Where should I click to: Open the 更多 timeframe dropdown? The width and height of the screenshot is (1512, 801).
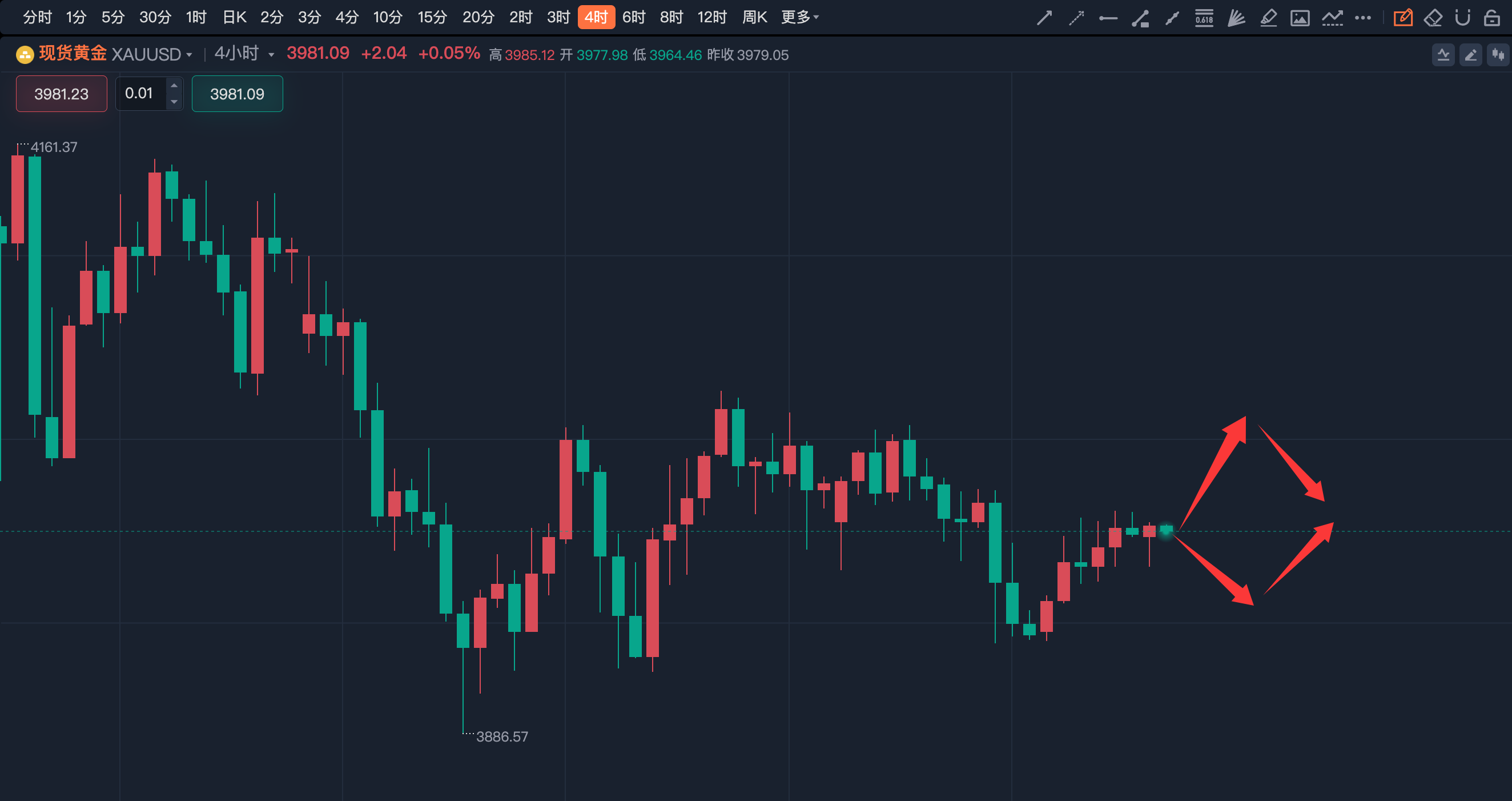(x=799, y=17)
